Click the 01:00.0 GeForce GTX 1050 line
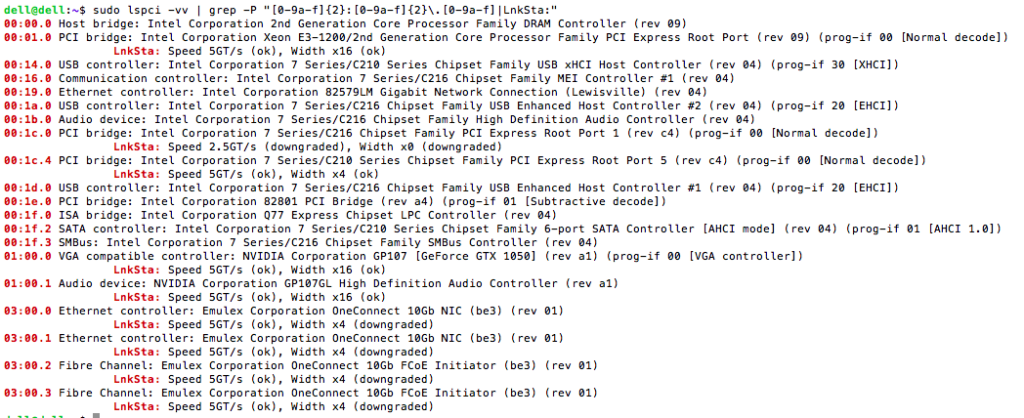The image size is (1024, 418). tap(403, 256)
